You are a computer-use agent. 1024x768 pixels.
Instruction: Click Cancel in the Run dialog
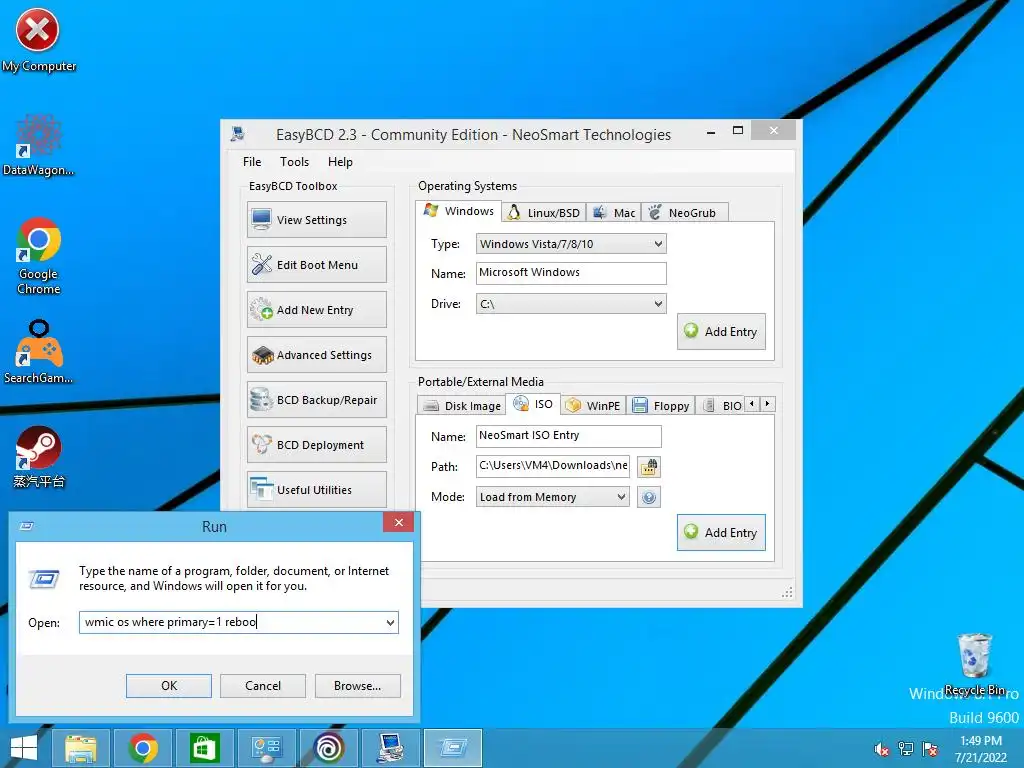pyautogui.click(x=263, y=686)
